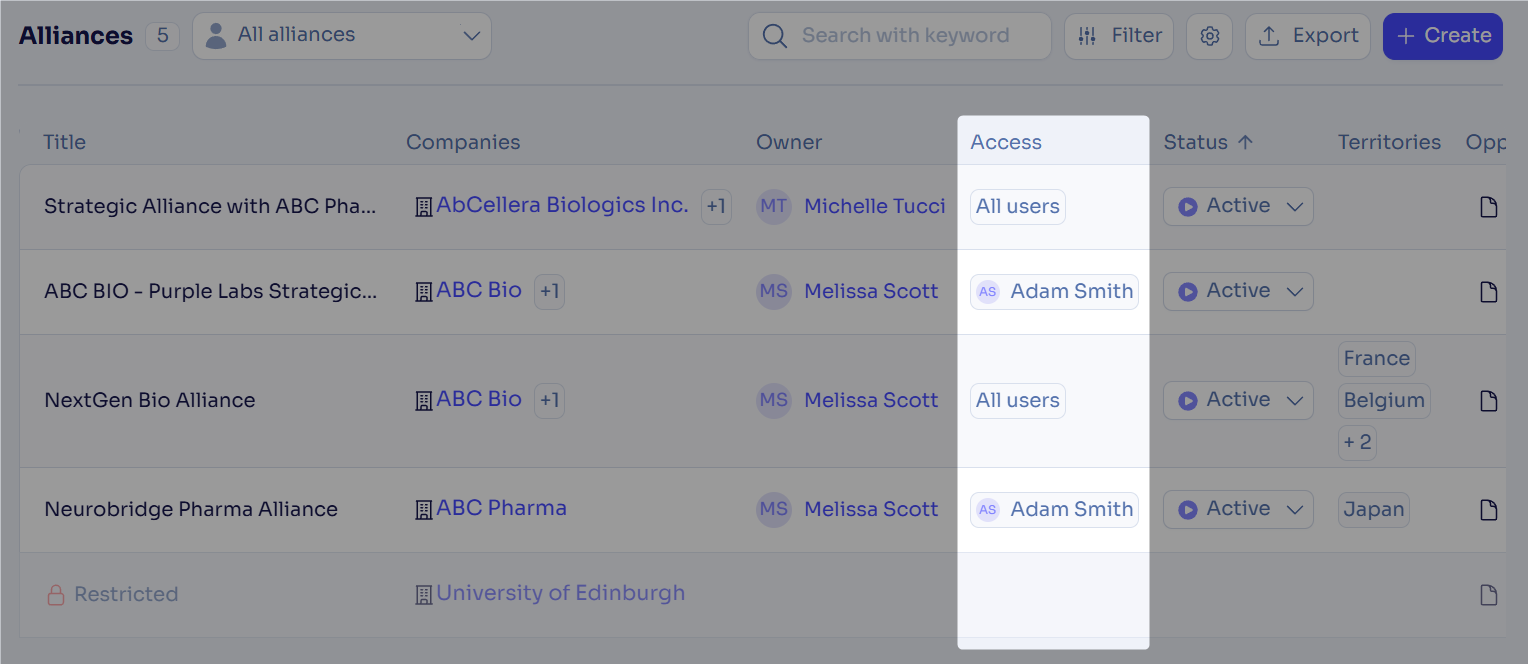
Task: Expand the +2 territories badge
Action: click(1358, 442)
